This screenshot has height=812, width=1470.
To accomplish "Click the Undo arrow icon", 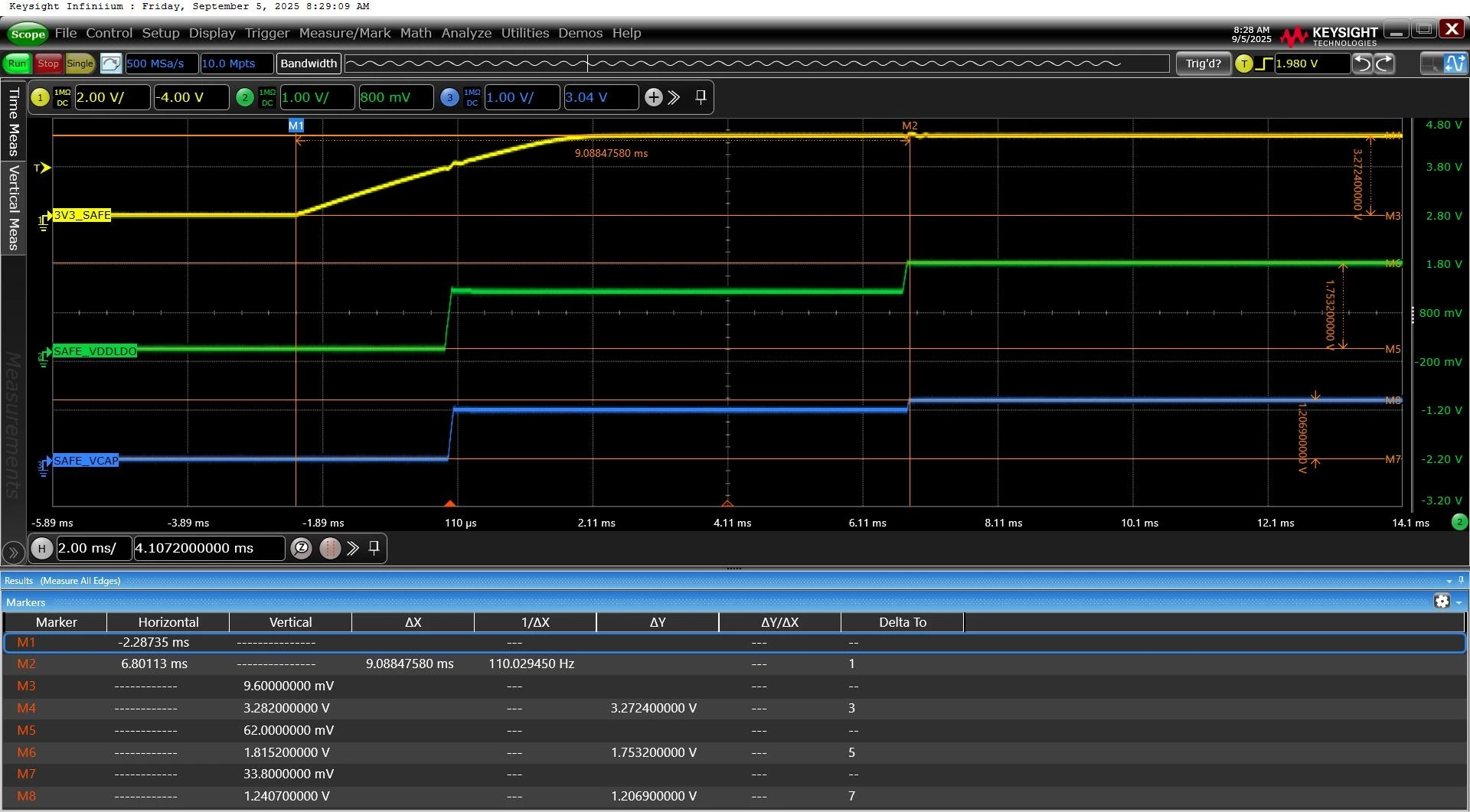I will (x=1363, y=64).
